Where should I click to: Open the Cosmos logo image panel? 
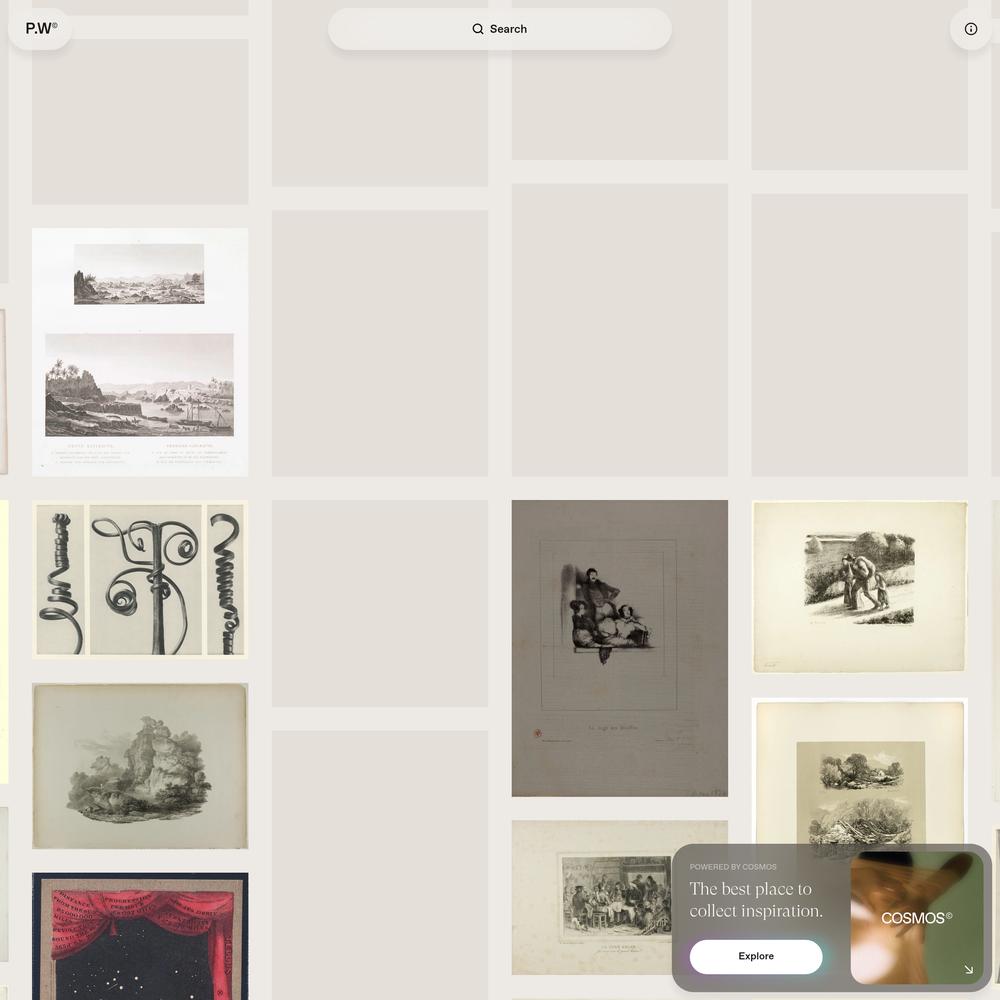point(917,918)
